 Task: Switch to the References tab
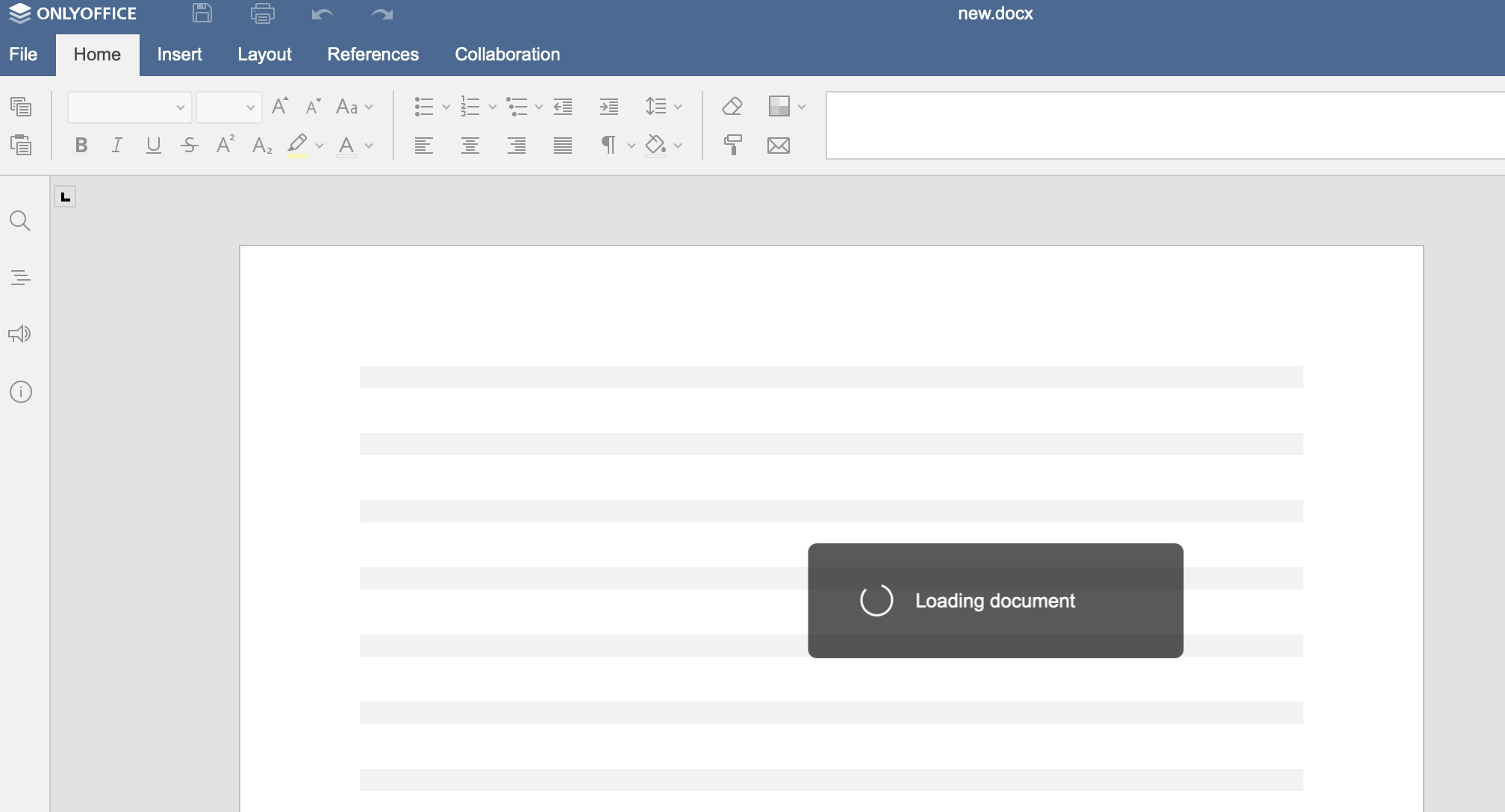(x=373, y=54)
